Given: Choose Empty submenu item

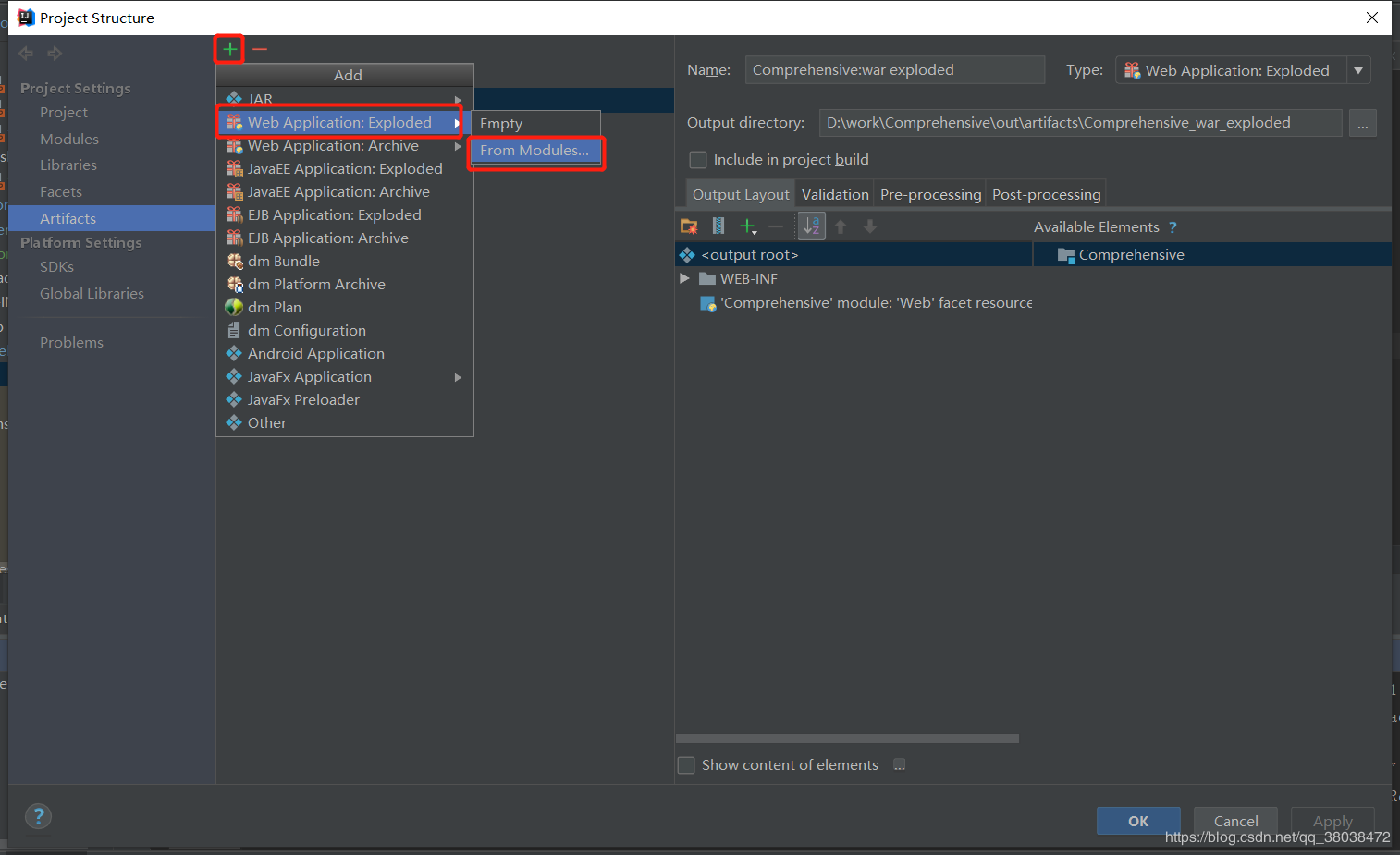Looking at the screenshot, I should click(536, 123).
